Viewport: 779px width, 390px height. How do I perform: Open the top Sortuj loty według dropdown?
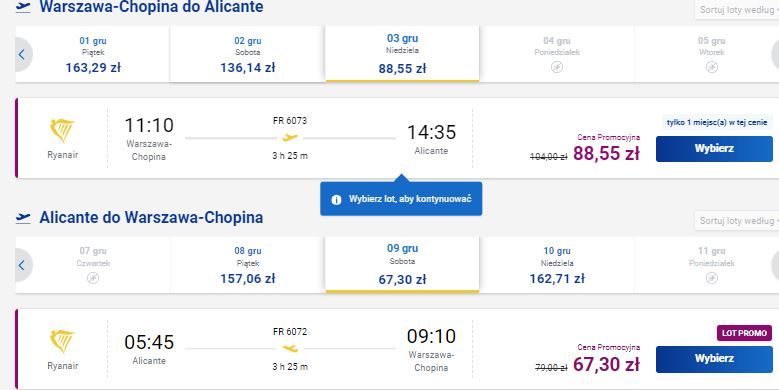pos(737,9)
